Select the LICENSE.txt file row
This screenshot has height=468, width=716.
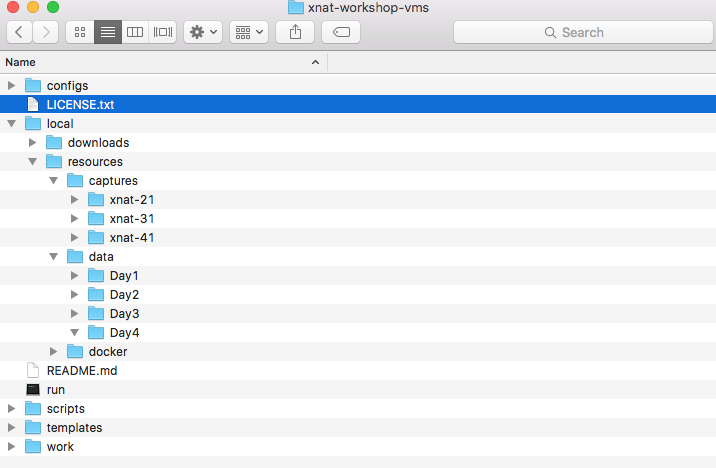click(x=80, y=104)
